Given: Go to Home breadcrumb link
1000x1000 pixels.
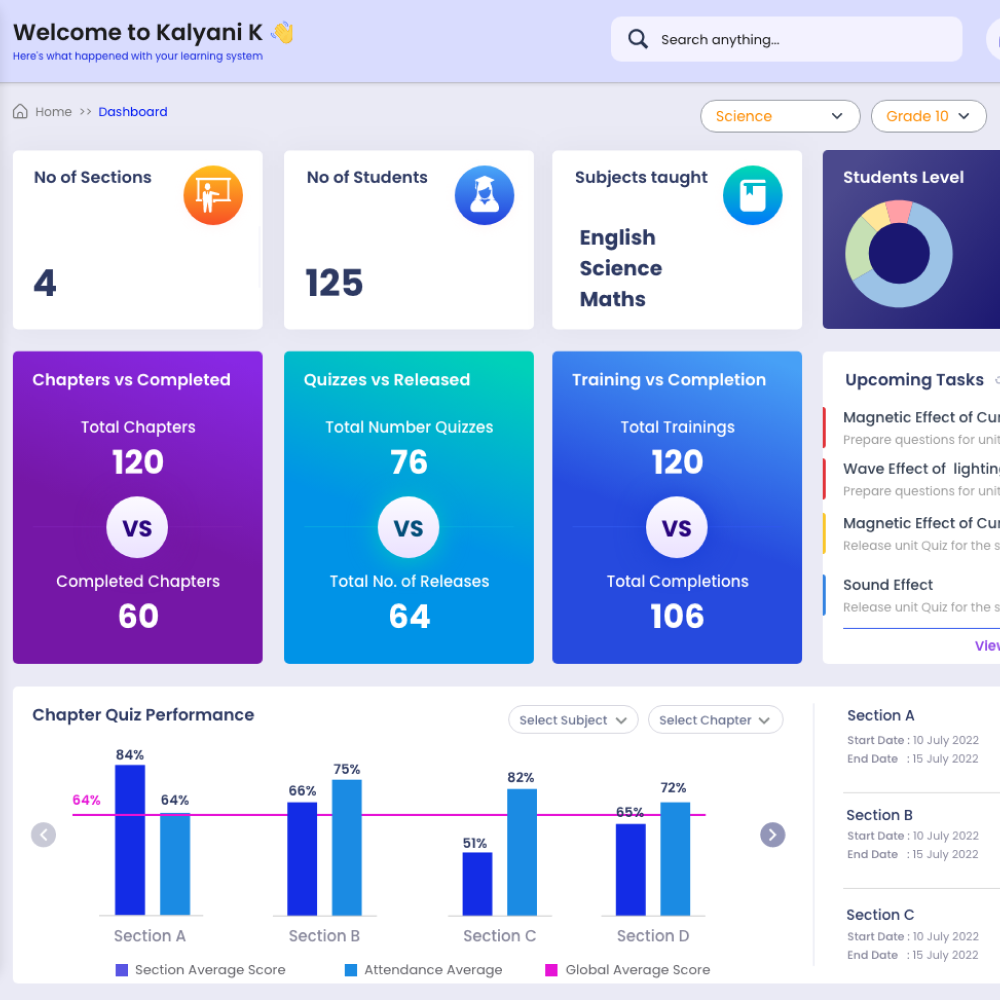Looking at the screenshot, I should (54, 112).
